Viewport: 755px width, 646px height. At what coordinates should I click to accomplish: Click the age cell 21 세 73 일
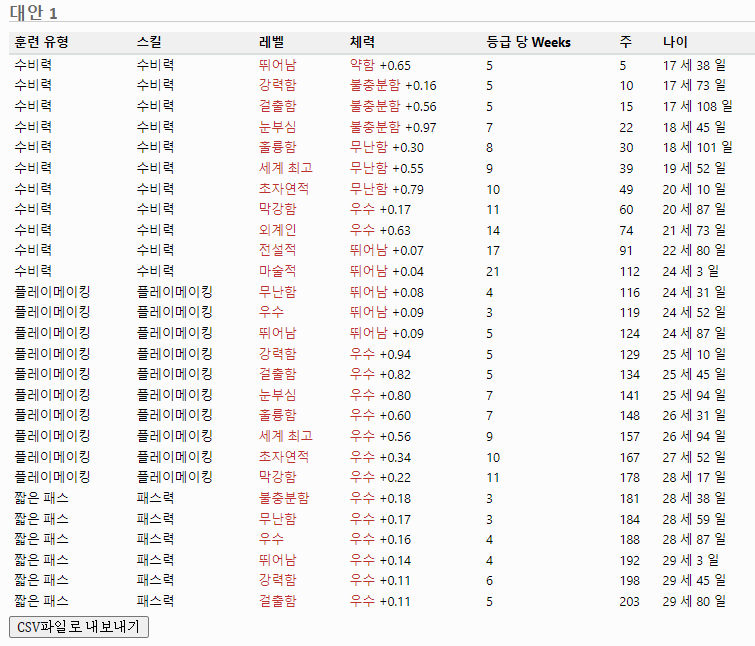(694, 230)
